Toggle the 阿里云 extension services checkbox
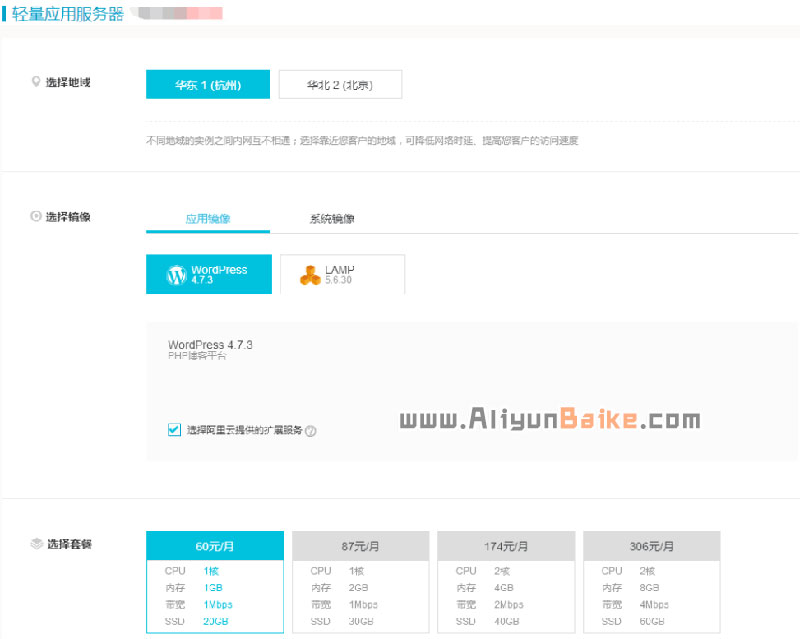The image size is (800, 639). coord(174,430)
